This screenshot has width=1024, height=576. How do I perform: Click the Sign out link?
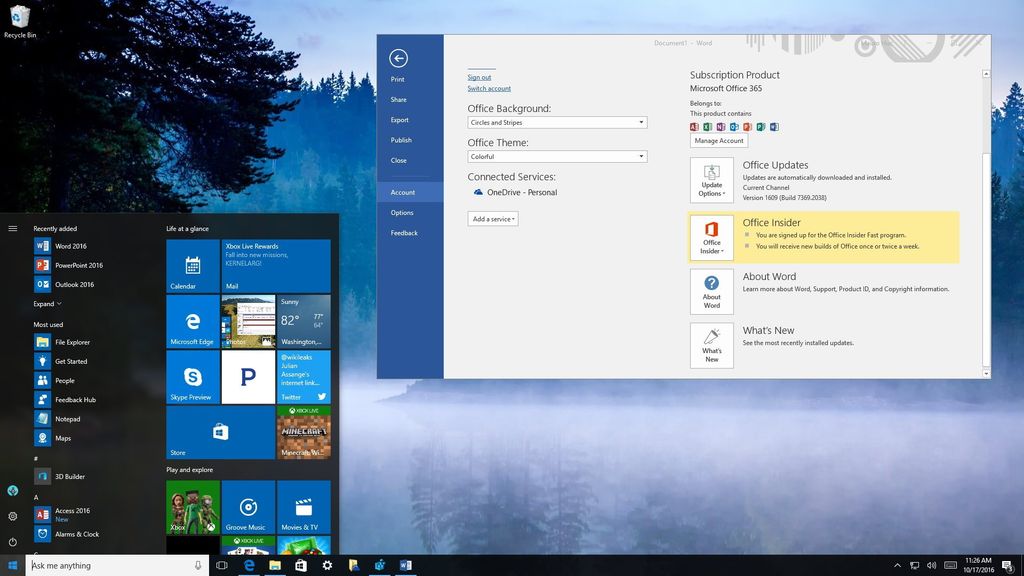(x=479, y=77)
